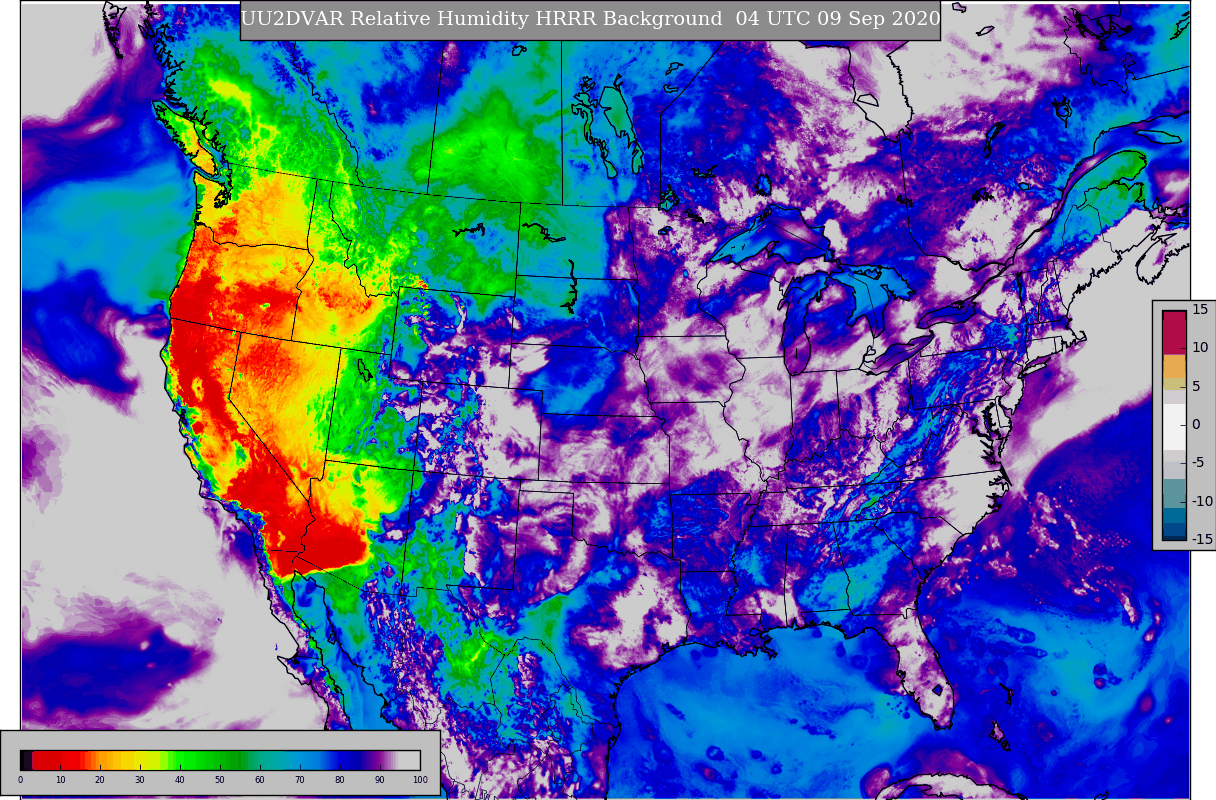1216x800 pixels.
Task: Click the vertical colorbar label "-10"
Action: [x=1201, y=501]
